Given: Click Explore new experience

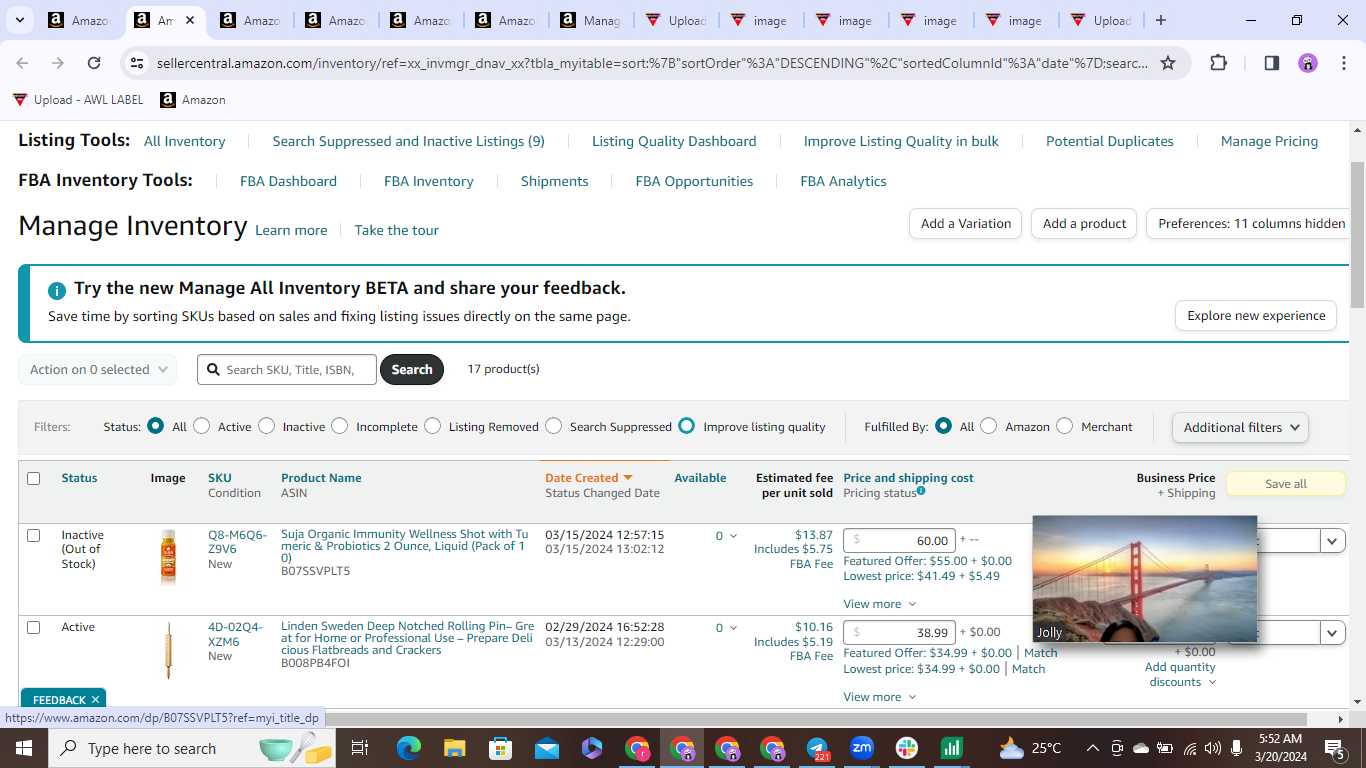Looking at the screenshot, I should click(x=1256, y=316).
